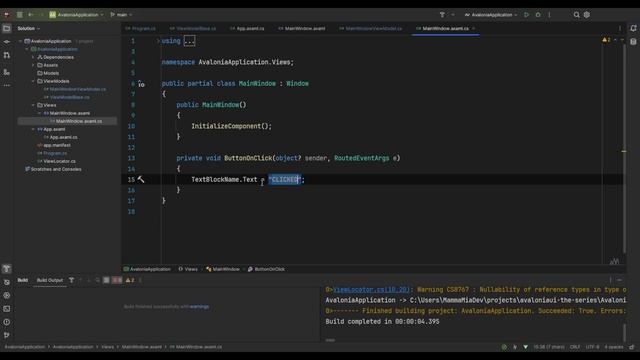Open the Pull Requests tool window icon

(7, 55)
